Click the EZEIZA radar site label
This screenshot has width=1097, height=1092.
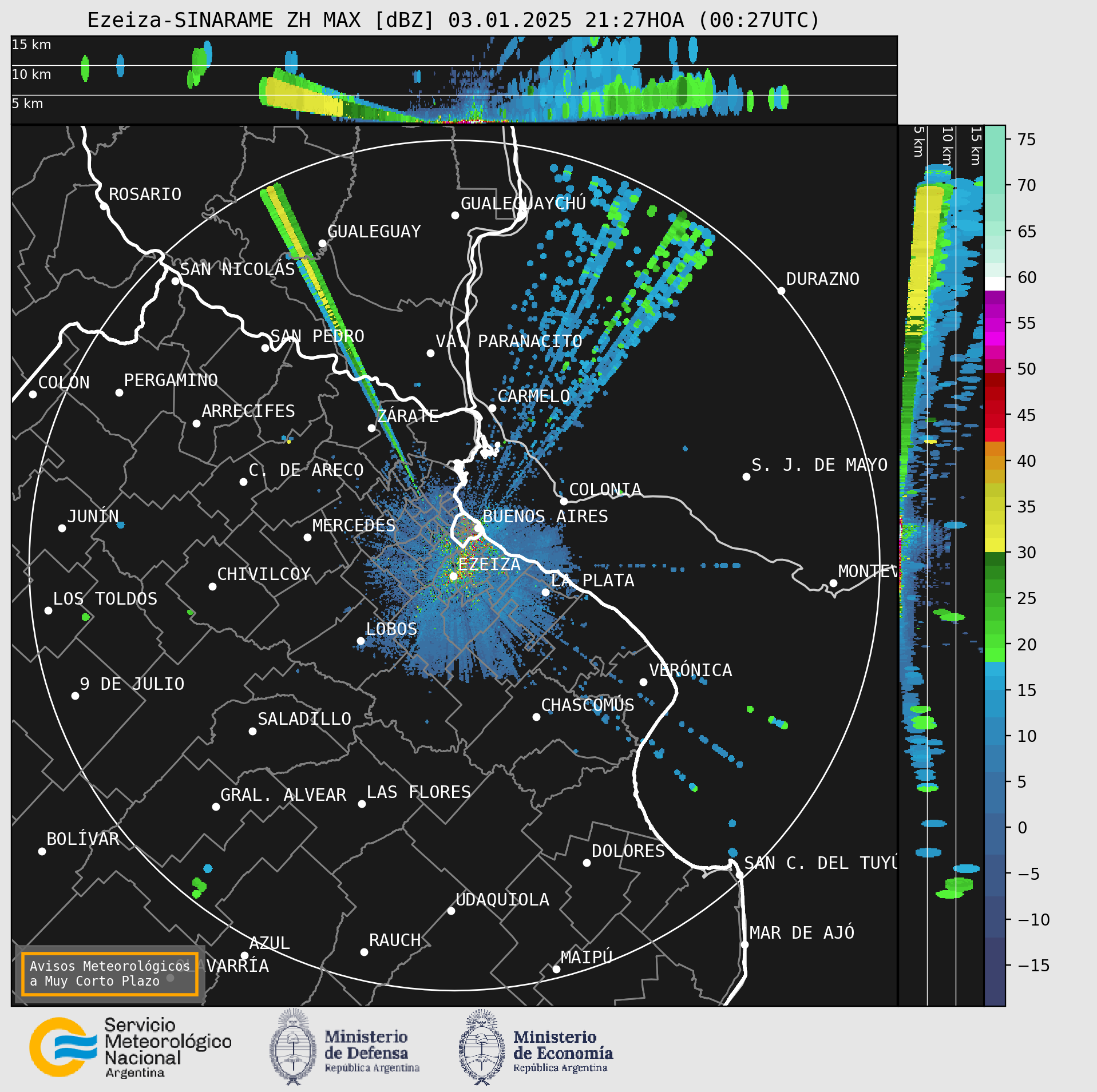point(489,565)
